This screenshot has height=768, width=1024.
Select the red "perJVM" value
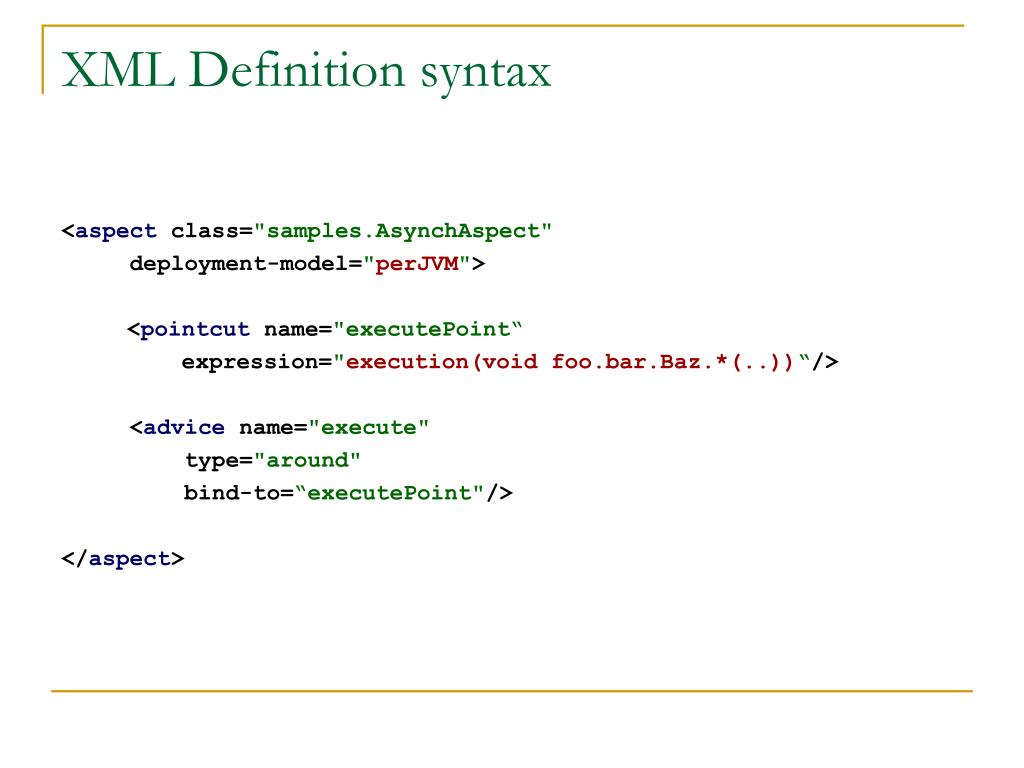[x=416, y=265]
